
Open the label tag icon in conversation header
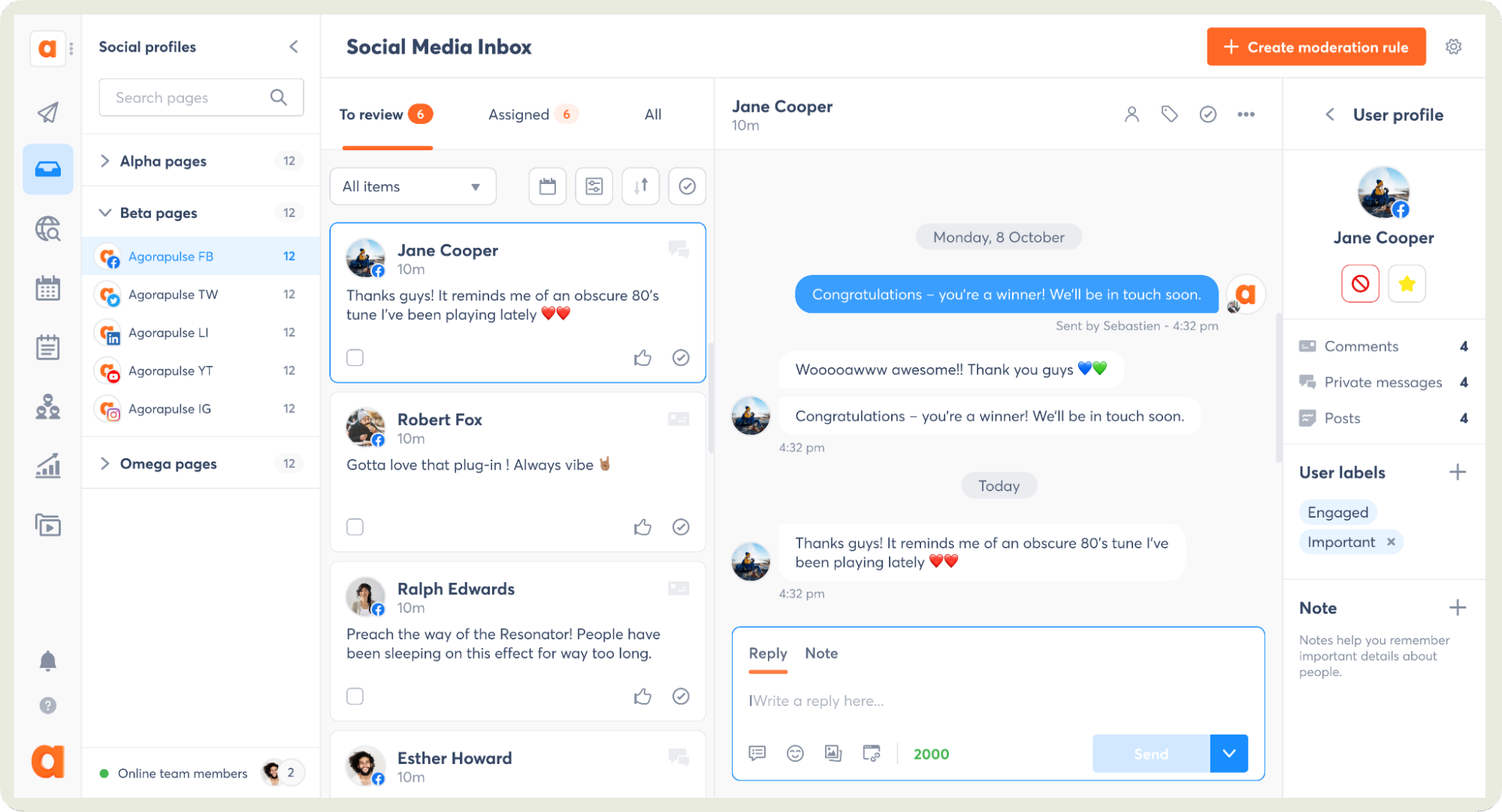[x=1169, y=114]
